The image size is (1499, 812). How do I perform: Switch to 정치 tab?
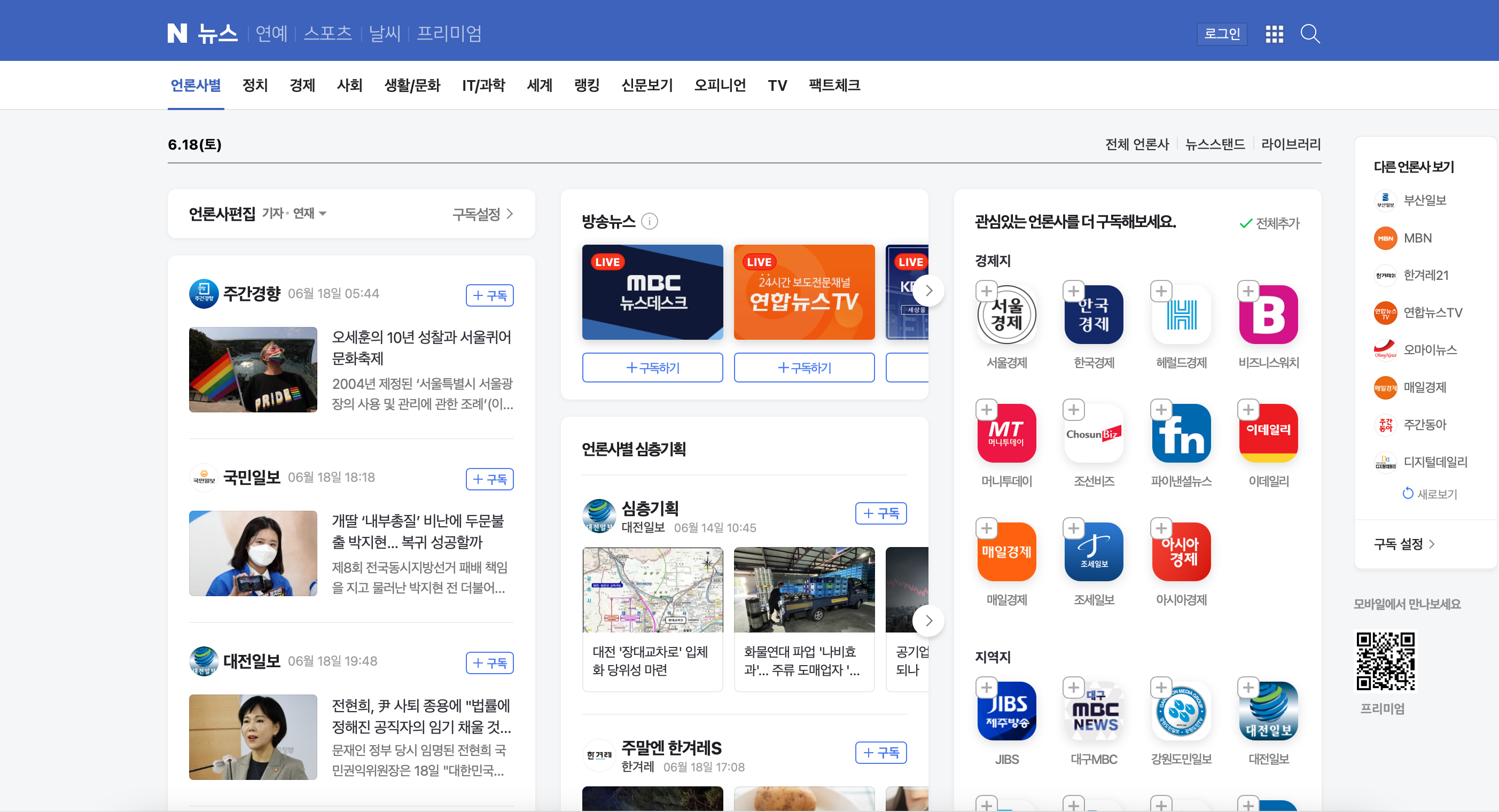(x=255, y=85)
